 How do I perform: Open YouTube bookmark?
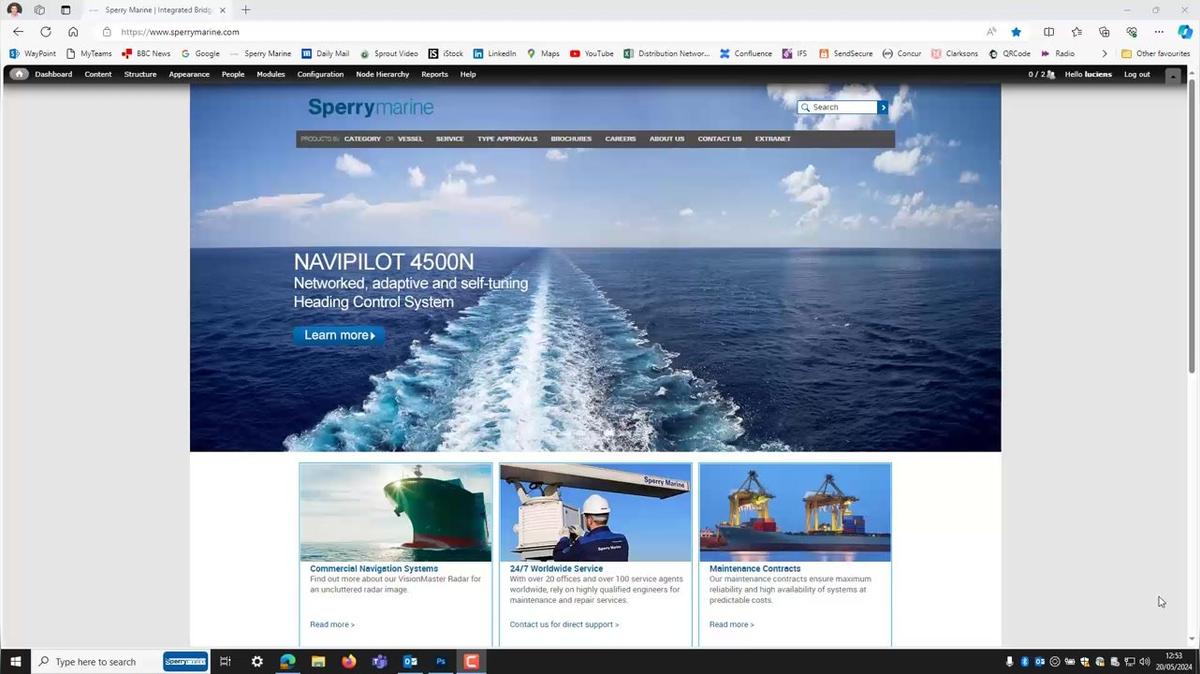(591, 54)
